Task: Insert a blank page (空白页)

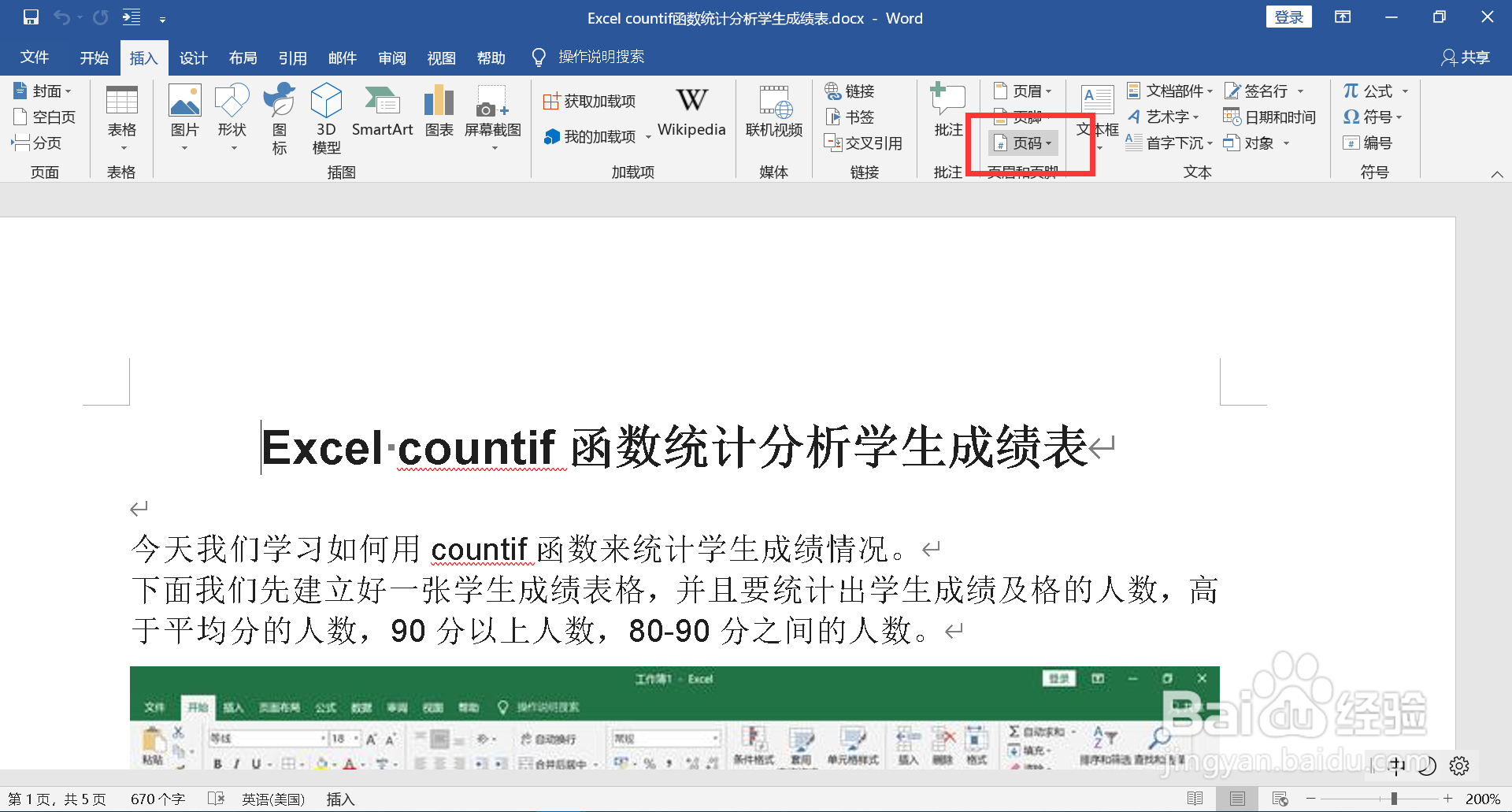Action: [x=46, y=117]
